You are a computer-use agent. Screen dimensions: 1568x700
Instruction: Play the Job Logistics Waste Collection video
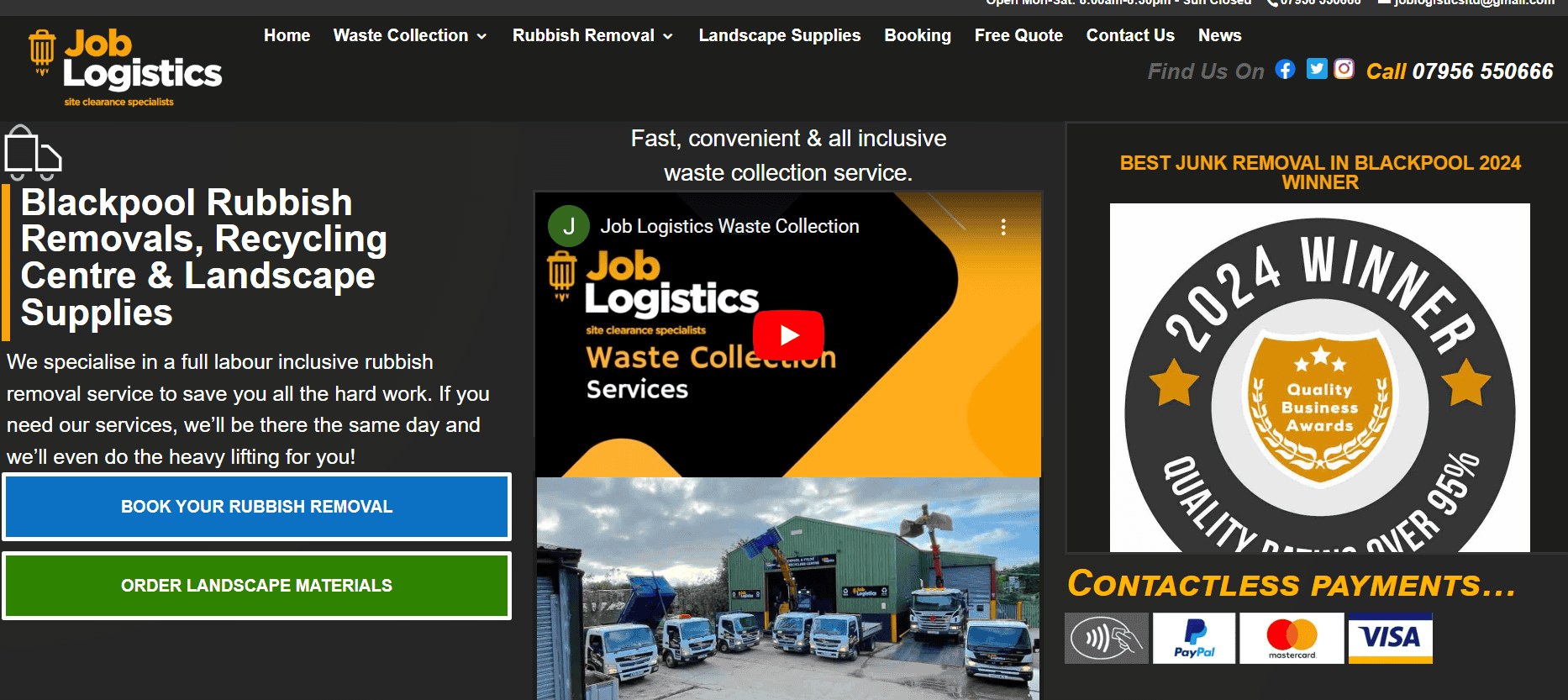788,335
